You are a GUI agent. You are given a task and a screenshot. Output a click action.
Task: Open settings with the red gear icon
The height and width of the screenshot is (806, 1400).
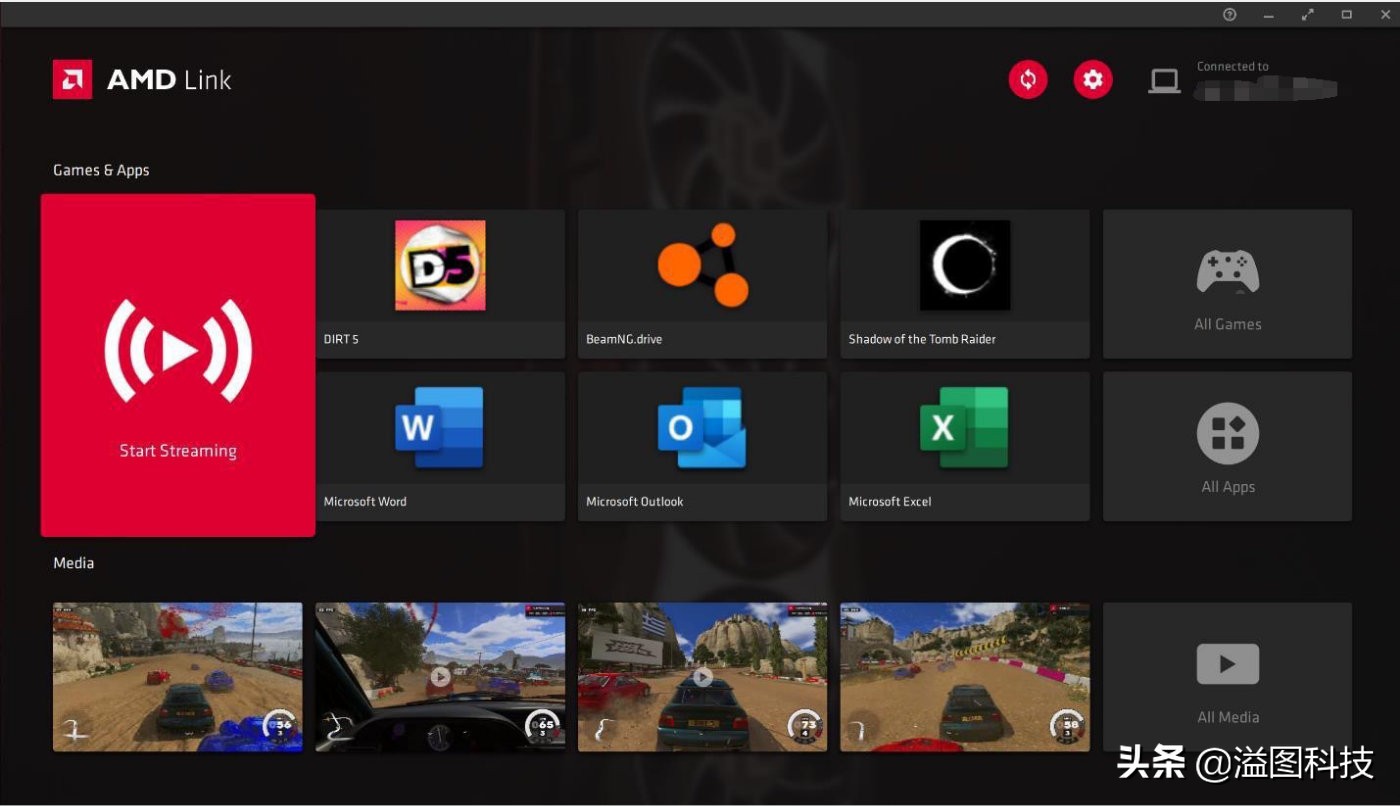(1093, 80)
